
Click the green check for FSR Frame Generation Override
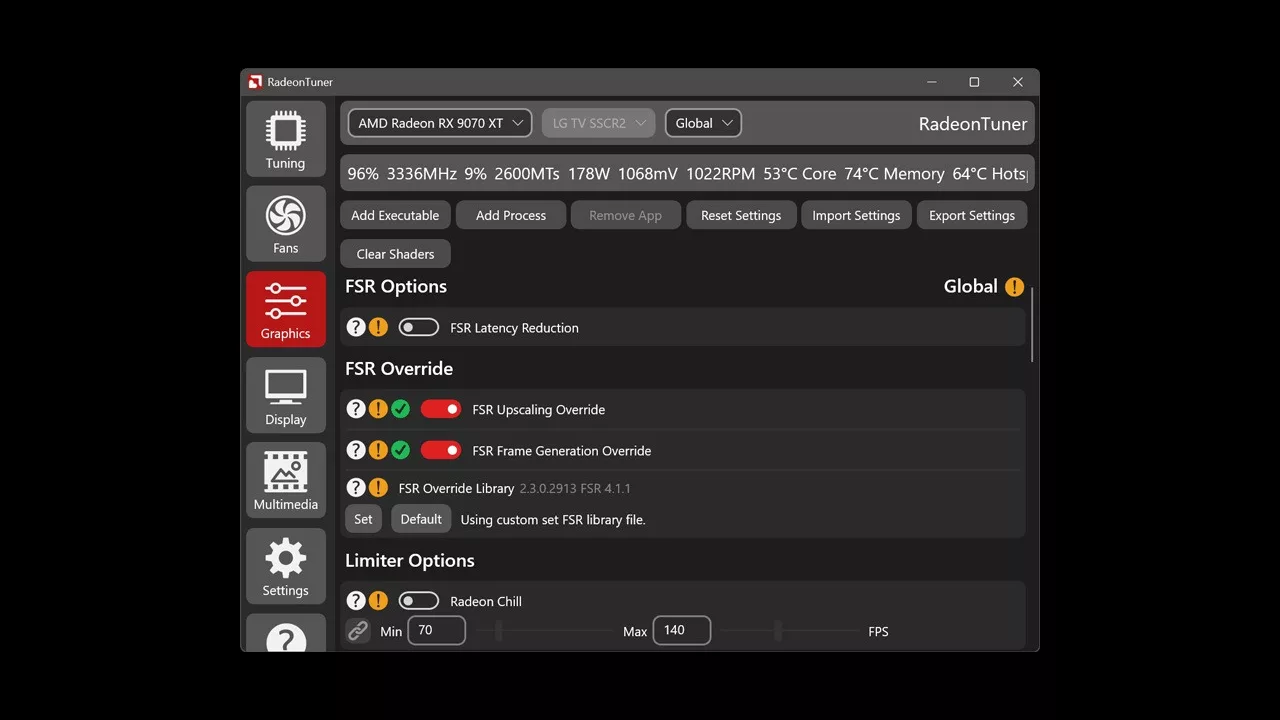pos(400,450)
